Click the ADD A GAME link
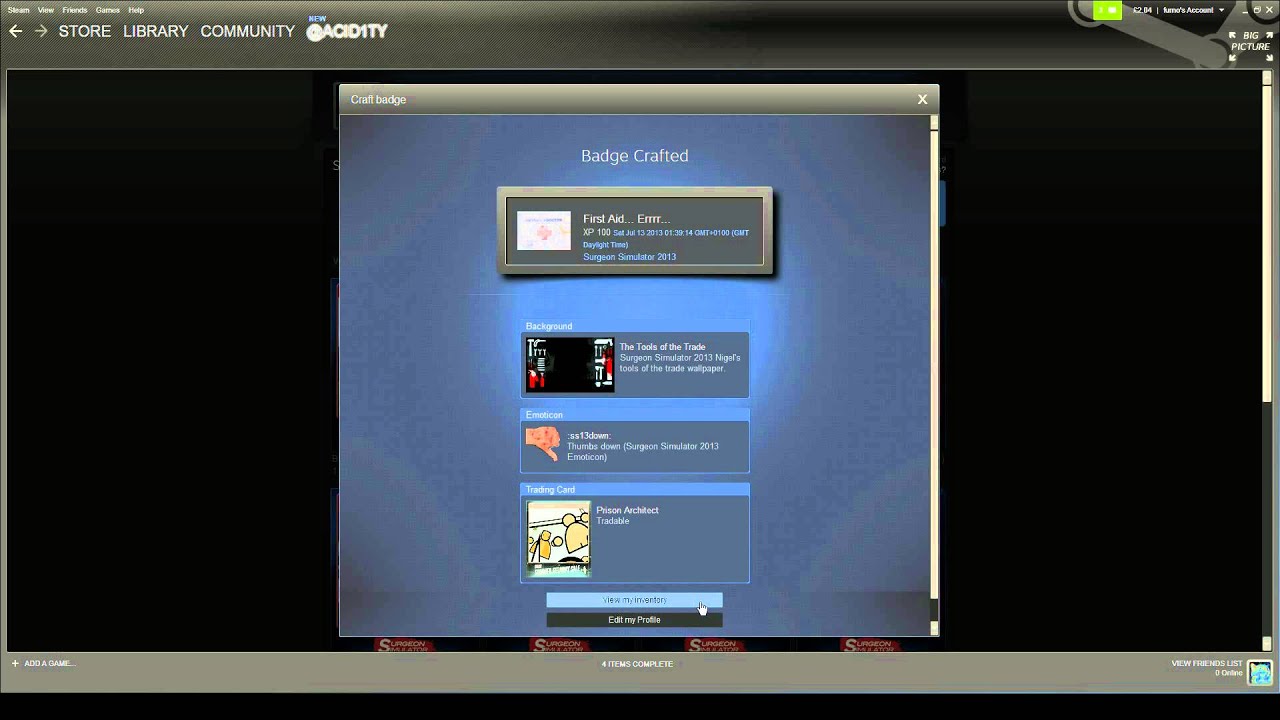Image resolution: width=1280 pixels, height=720 pixels. click(x=49, y=663)
